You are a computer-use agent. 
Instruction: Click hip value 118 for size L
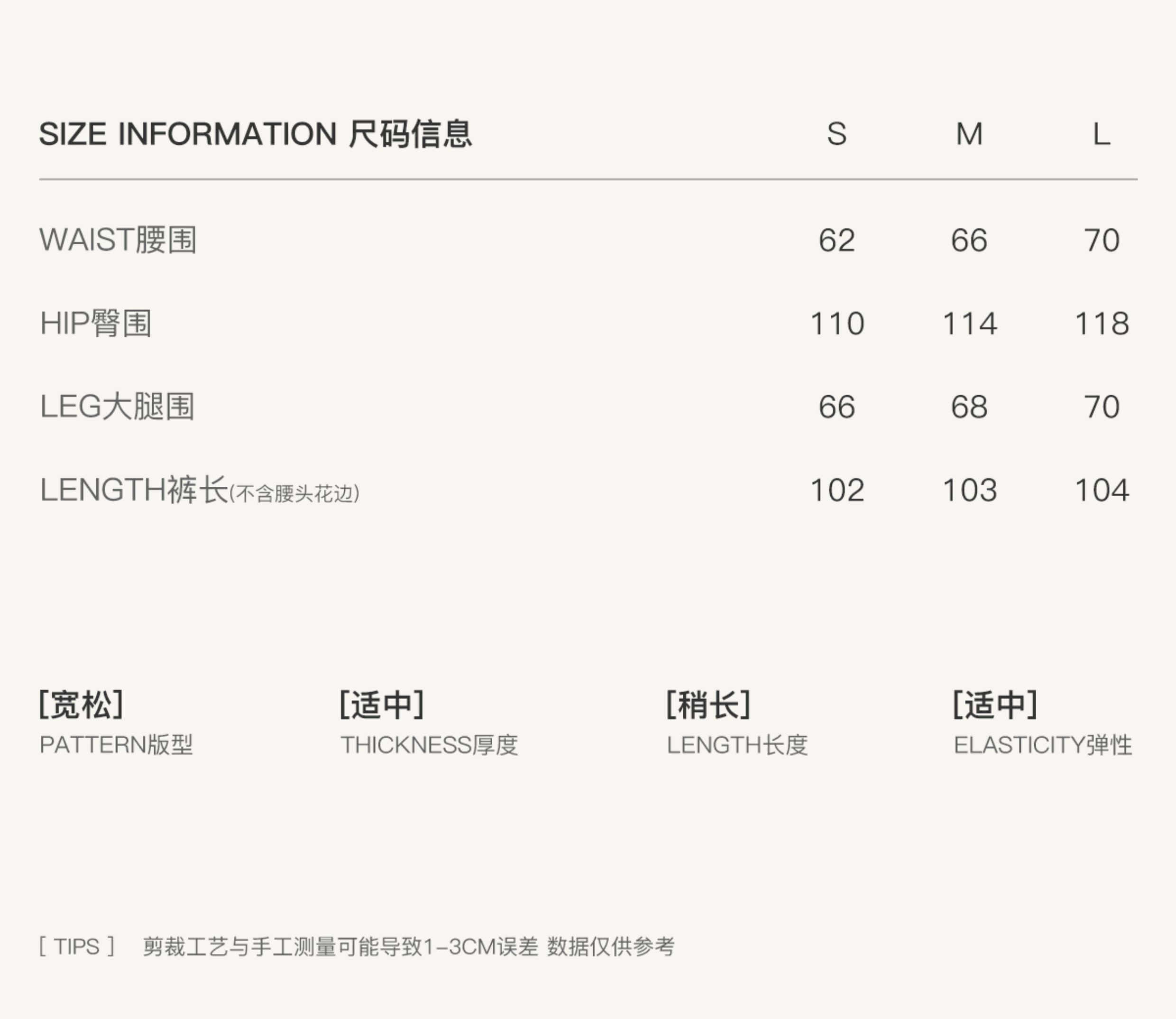[1102, 324]
